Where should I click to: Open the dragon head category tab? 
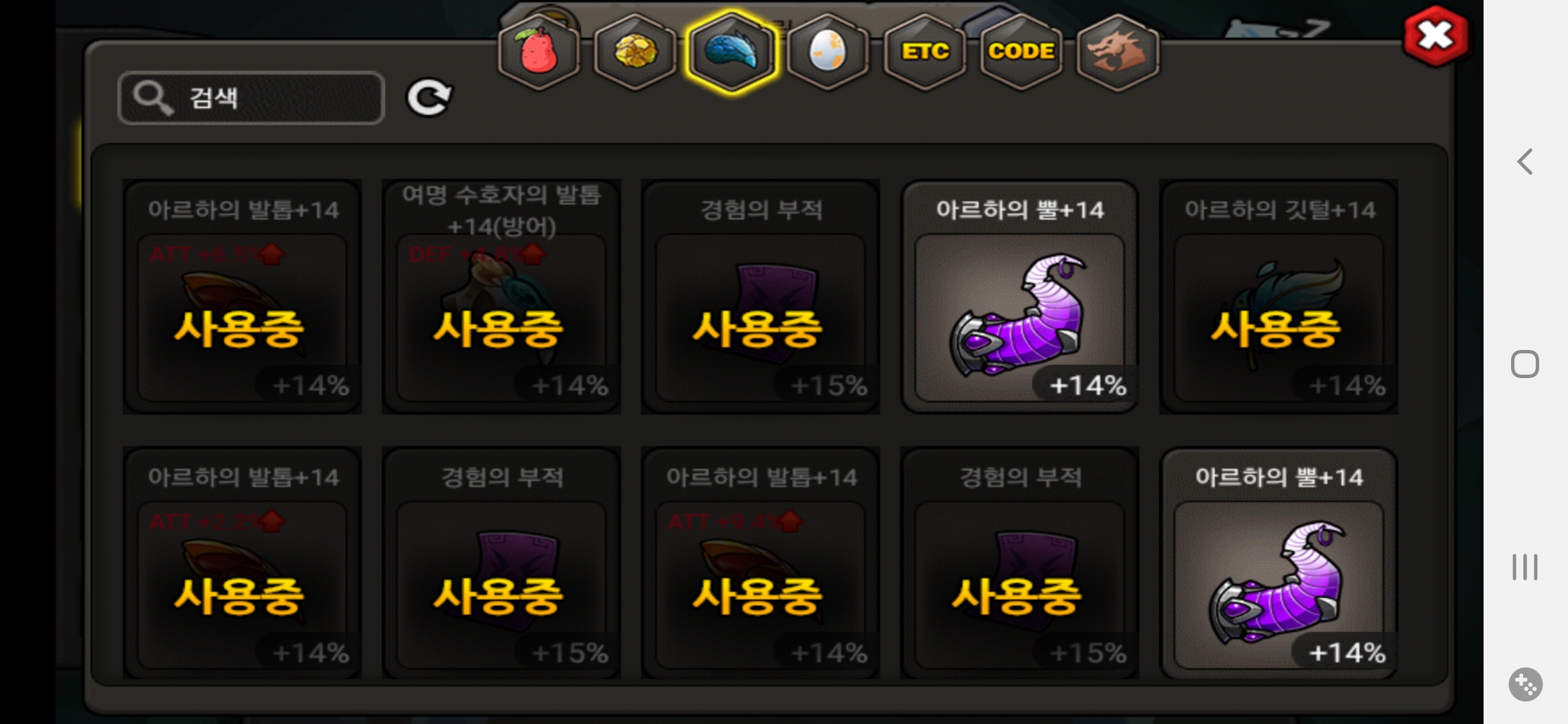[1118, 52]
